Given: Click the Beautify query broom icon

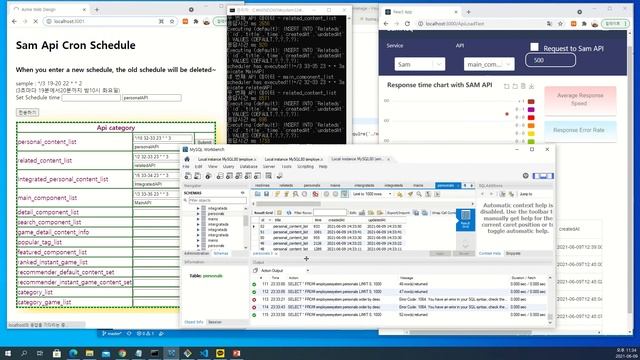Looking at the screenshot, I should [x=410, y=194].
